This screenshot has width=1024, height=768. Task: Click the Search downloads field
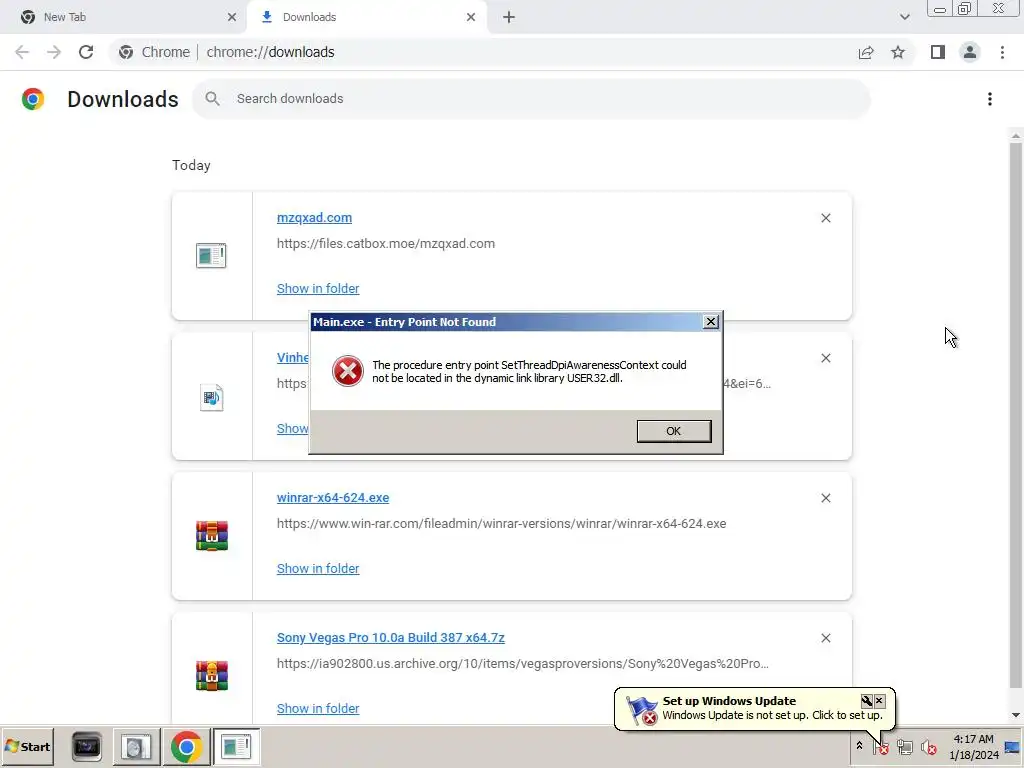coord(531,99)
